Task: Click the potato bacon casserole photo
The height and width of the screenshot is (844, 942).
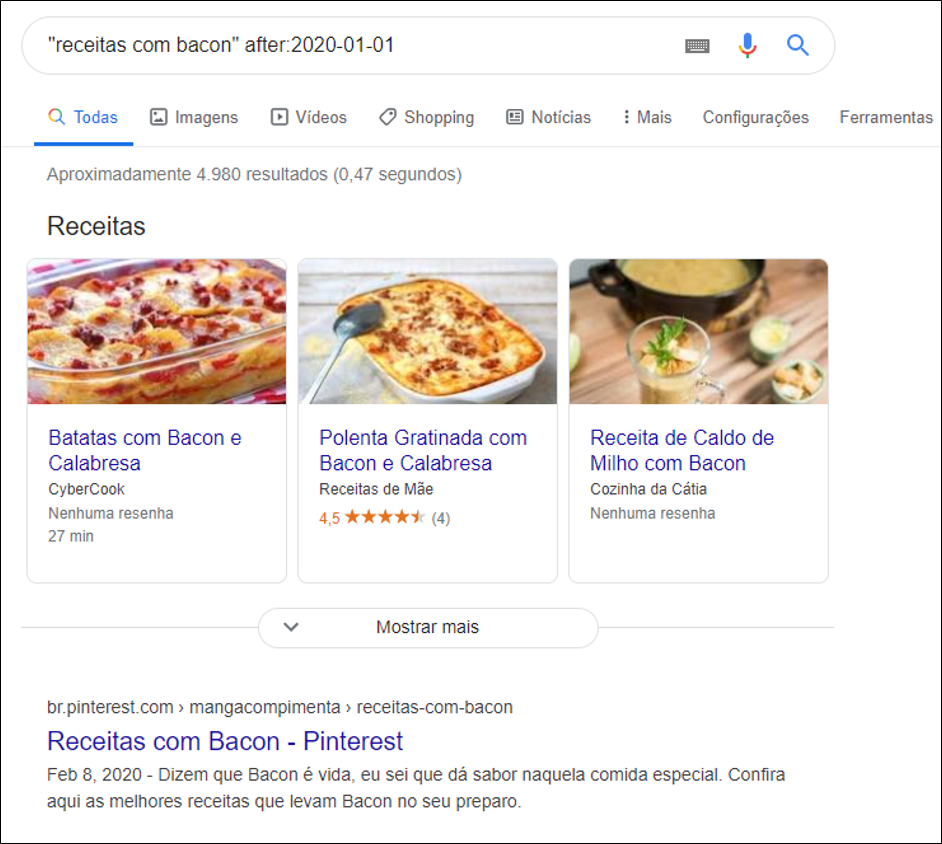Action: click(x=157, y=331)
